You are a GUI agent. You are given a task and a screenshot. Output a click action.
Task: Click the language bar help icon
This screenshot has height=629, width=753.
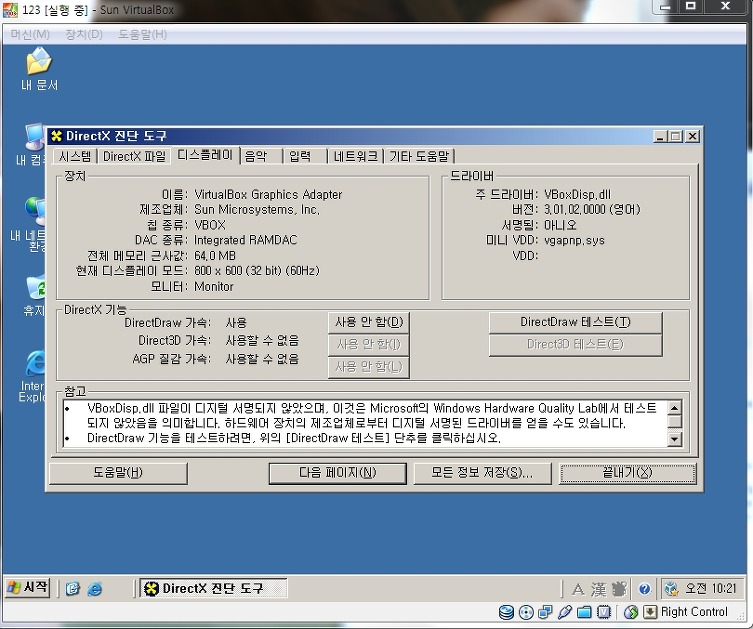[644, 589]
